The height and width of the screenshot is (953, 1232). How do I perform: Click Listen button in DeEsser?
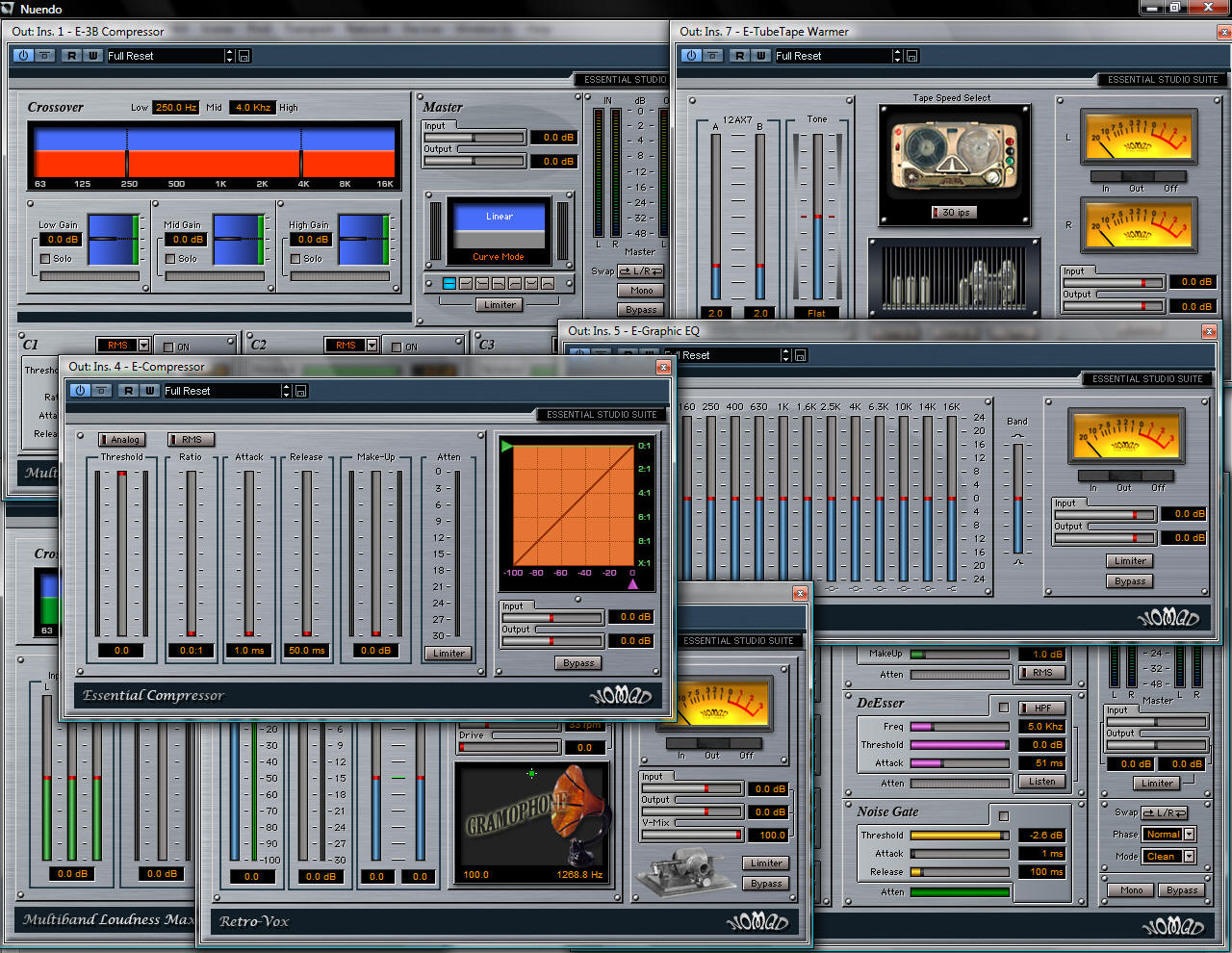coord(1042,781)
